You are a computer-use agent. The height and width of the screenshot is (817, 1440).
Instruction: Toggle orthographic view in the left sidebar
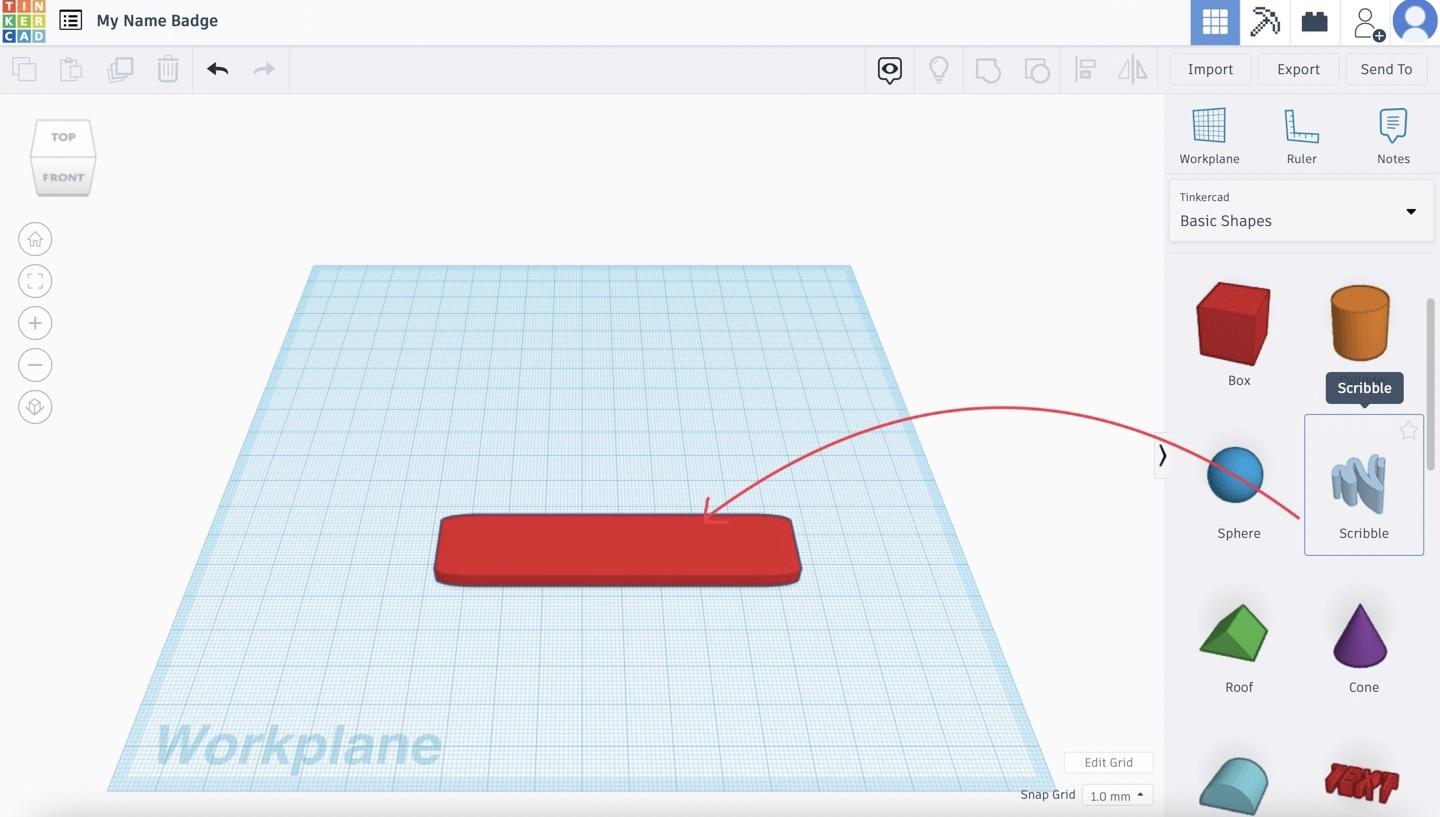[x=35, y=406]
